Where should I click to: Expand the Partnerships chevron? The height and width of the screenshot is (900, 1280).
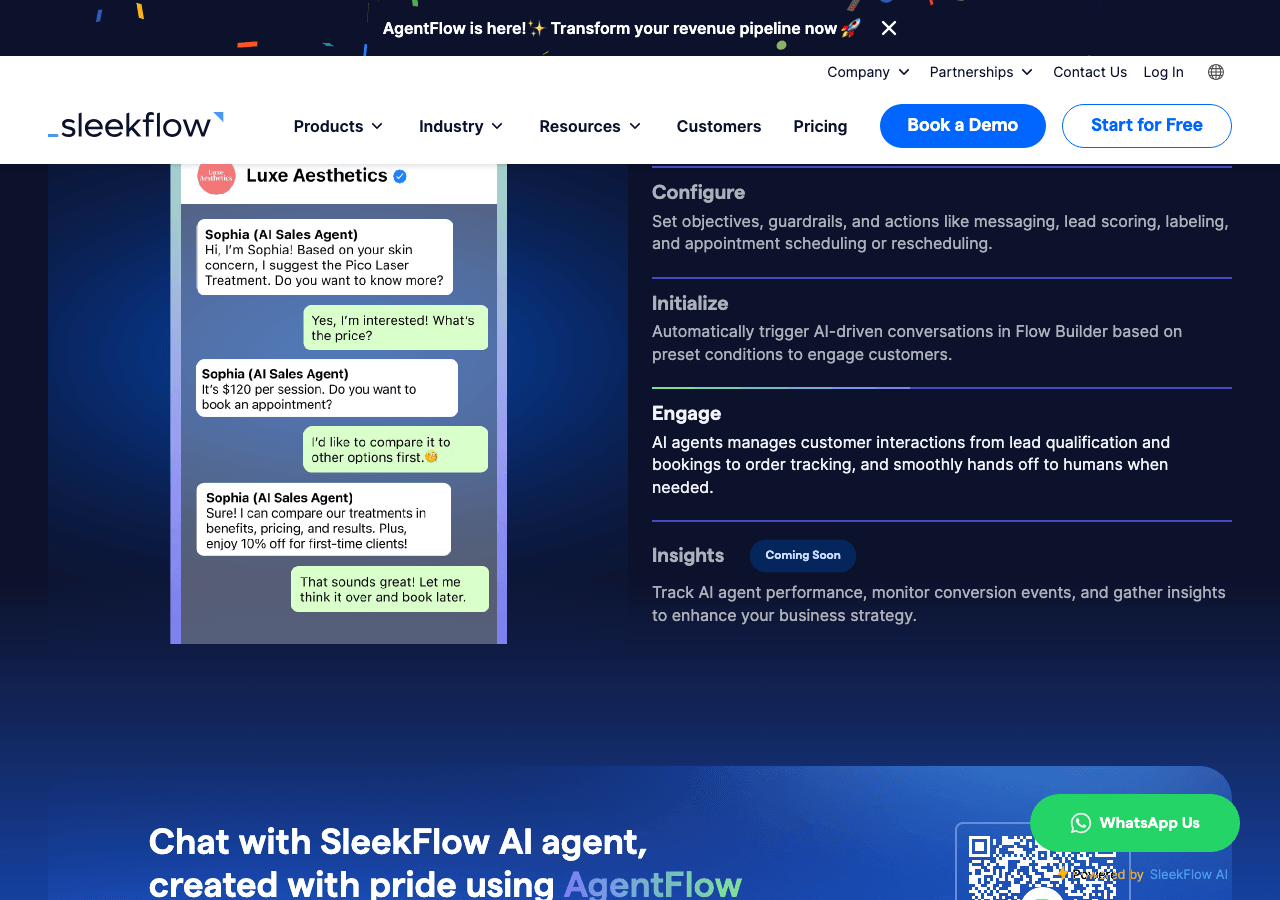coord(1027,72)
